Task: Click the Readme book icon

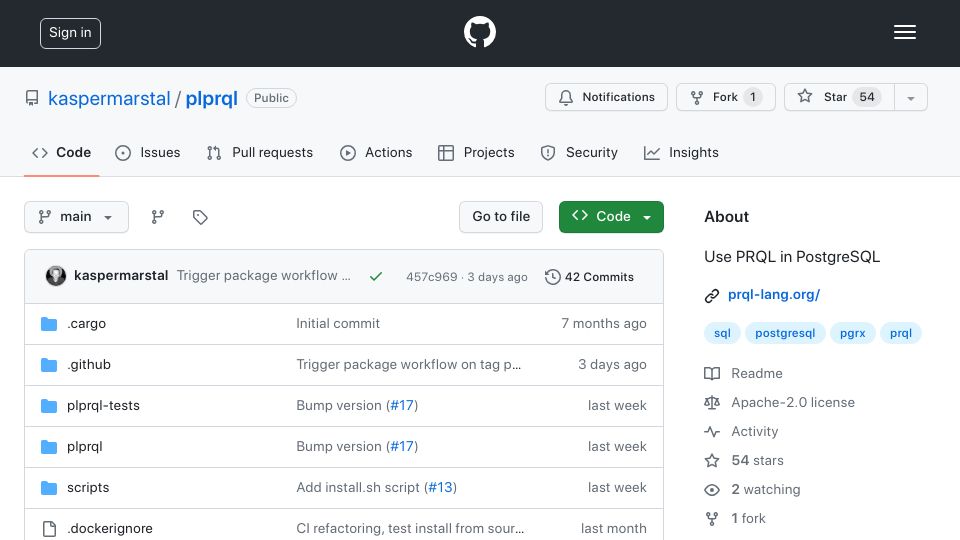Action: coord(712,373)
